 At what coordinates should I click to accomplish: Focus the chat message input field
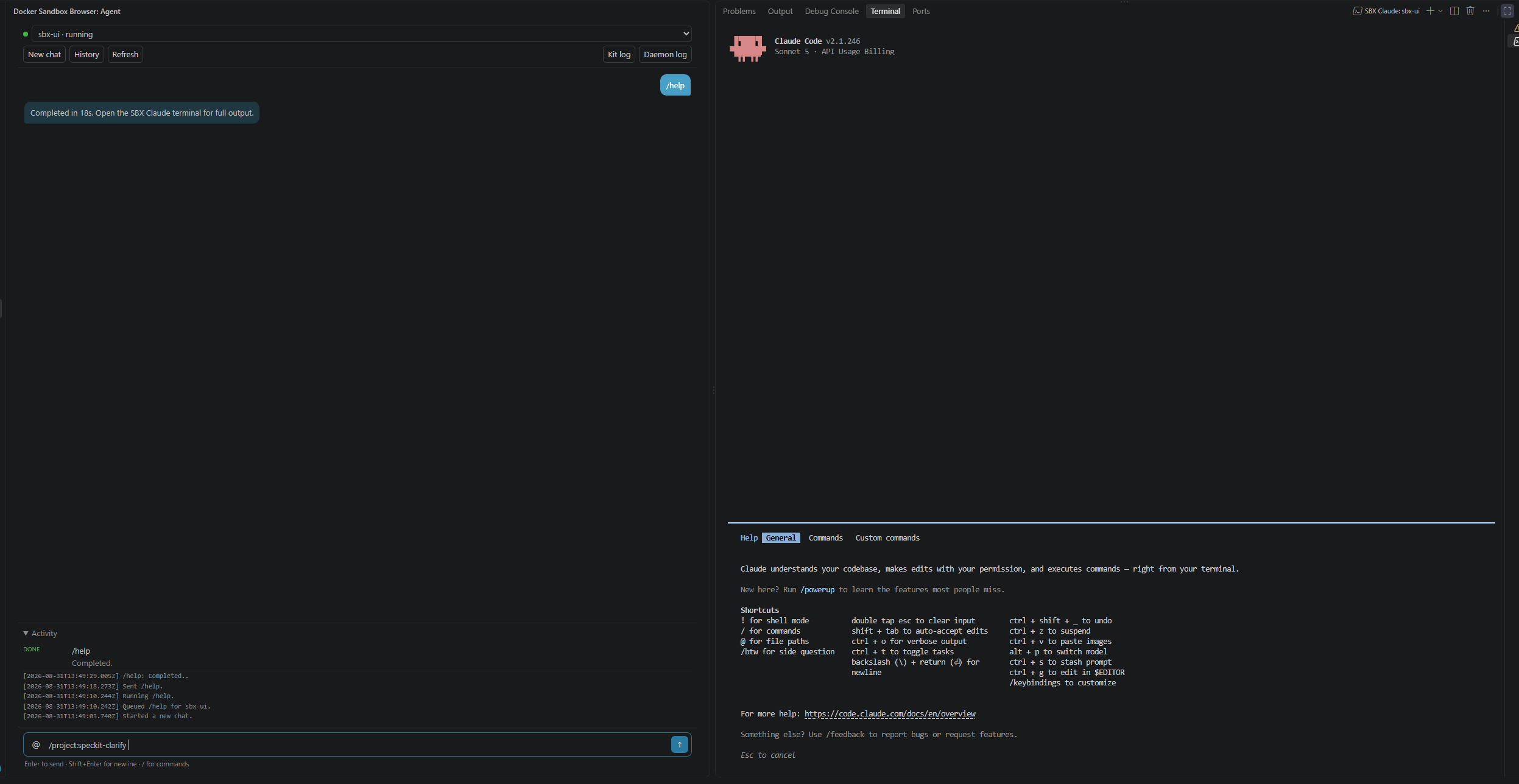tap(356, 745)
